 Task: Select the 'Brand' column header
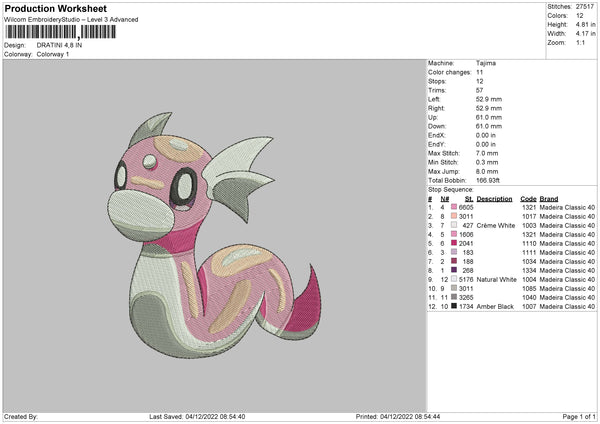point(549,199)
